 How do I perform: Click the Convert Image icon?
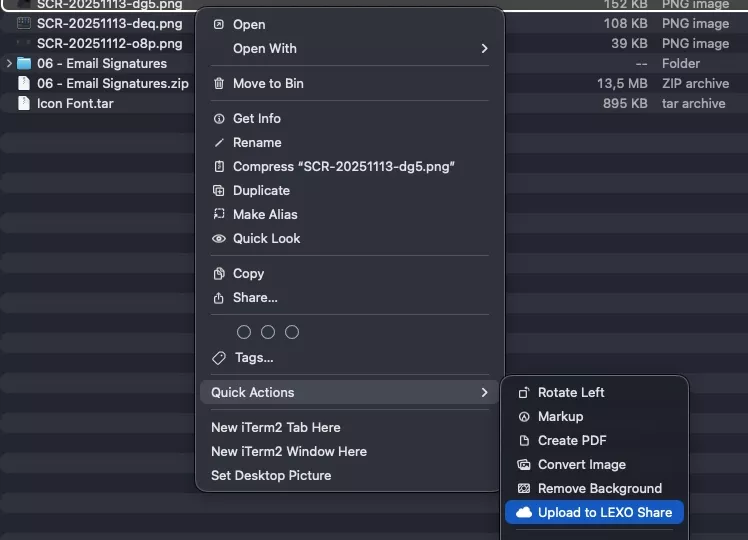(x=523, y=465)
